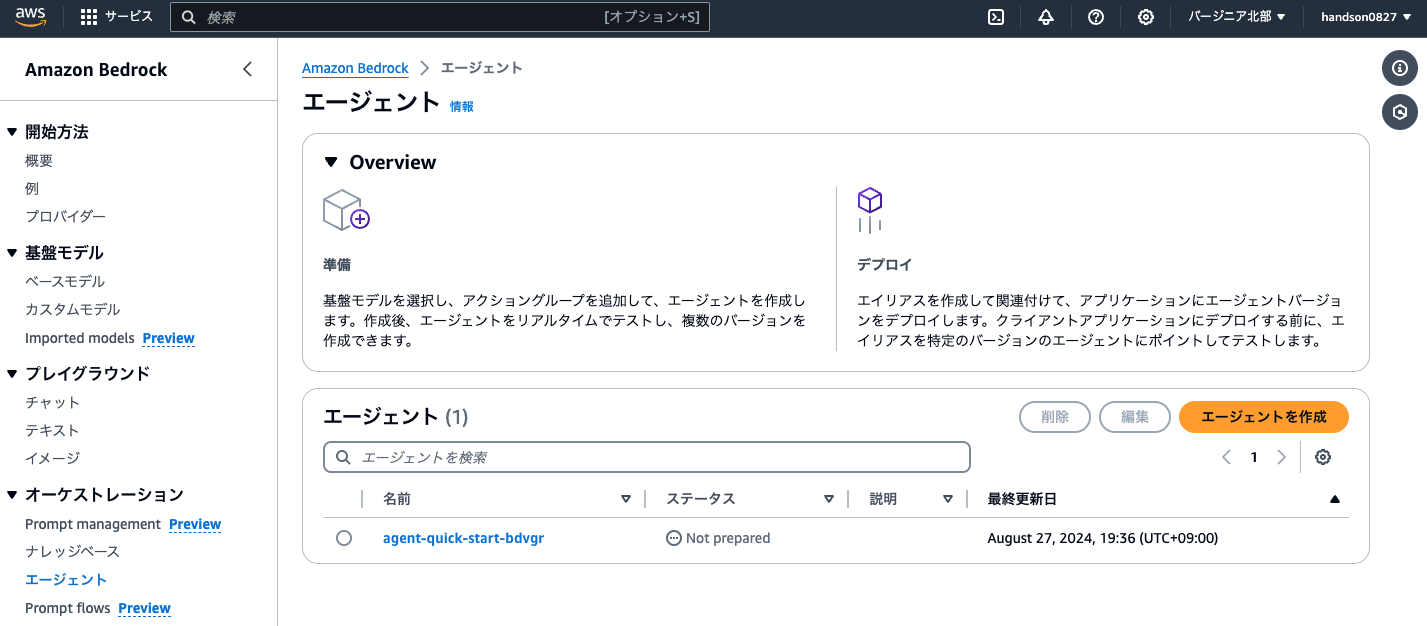Open ベースモデル in the sidebar

point(65,282)
